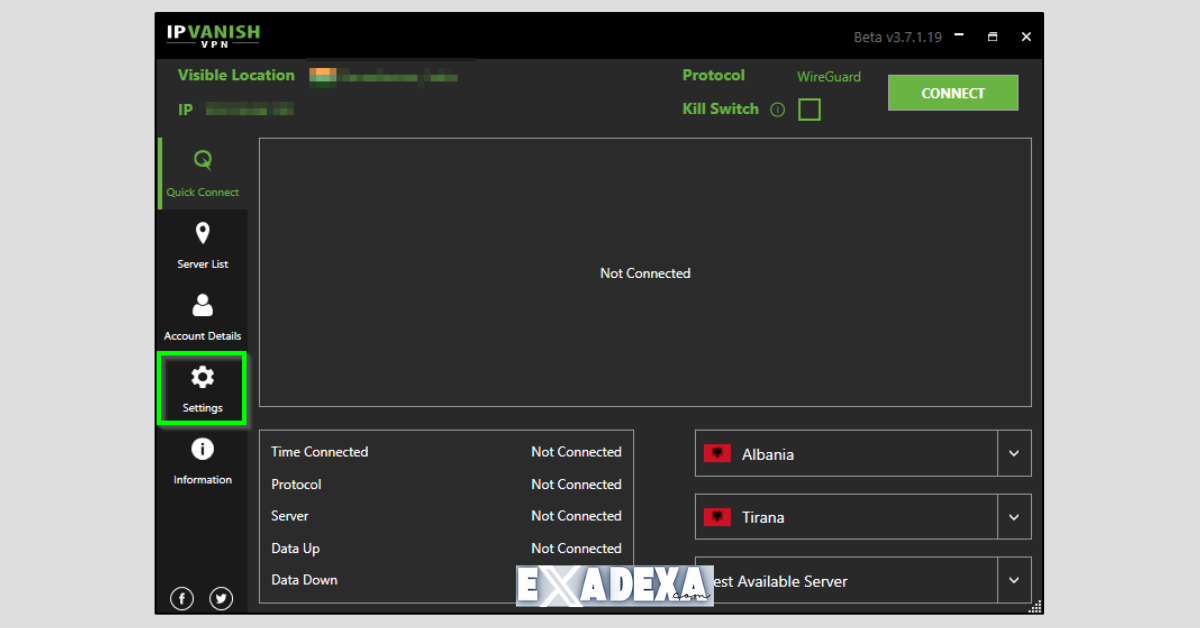Click the Visible Location text
1200x628 pixels.
(235, 75)
